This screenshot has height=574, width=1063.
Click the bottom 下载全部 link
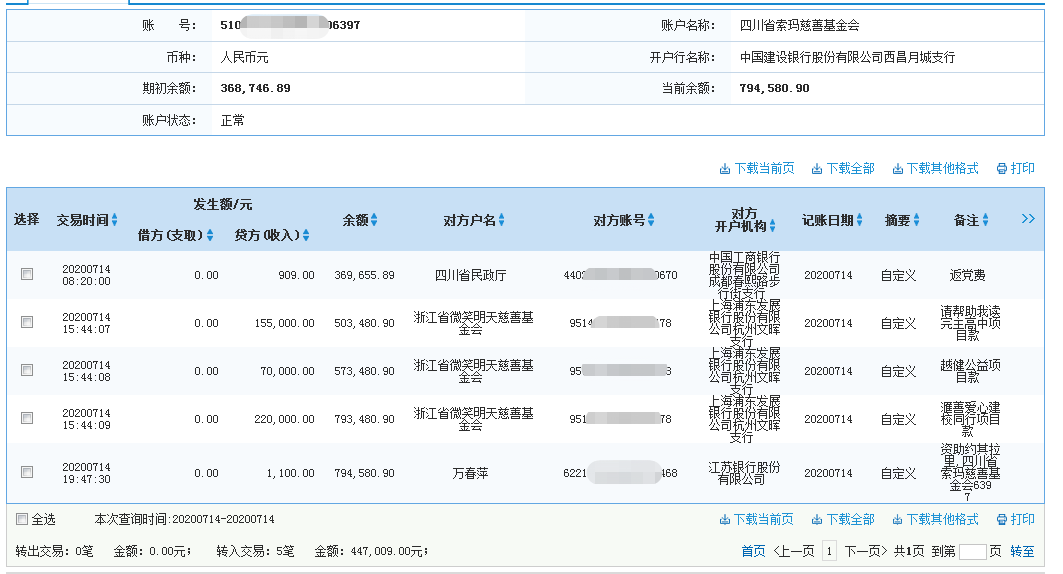pos(849,520)
